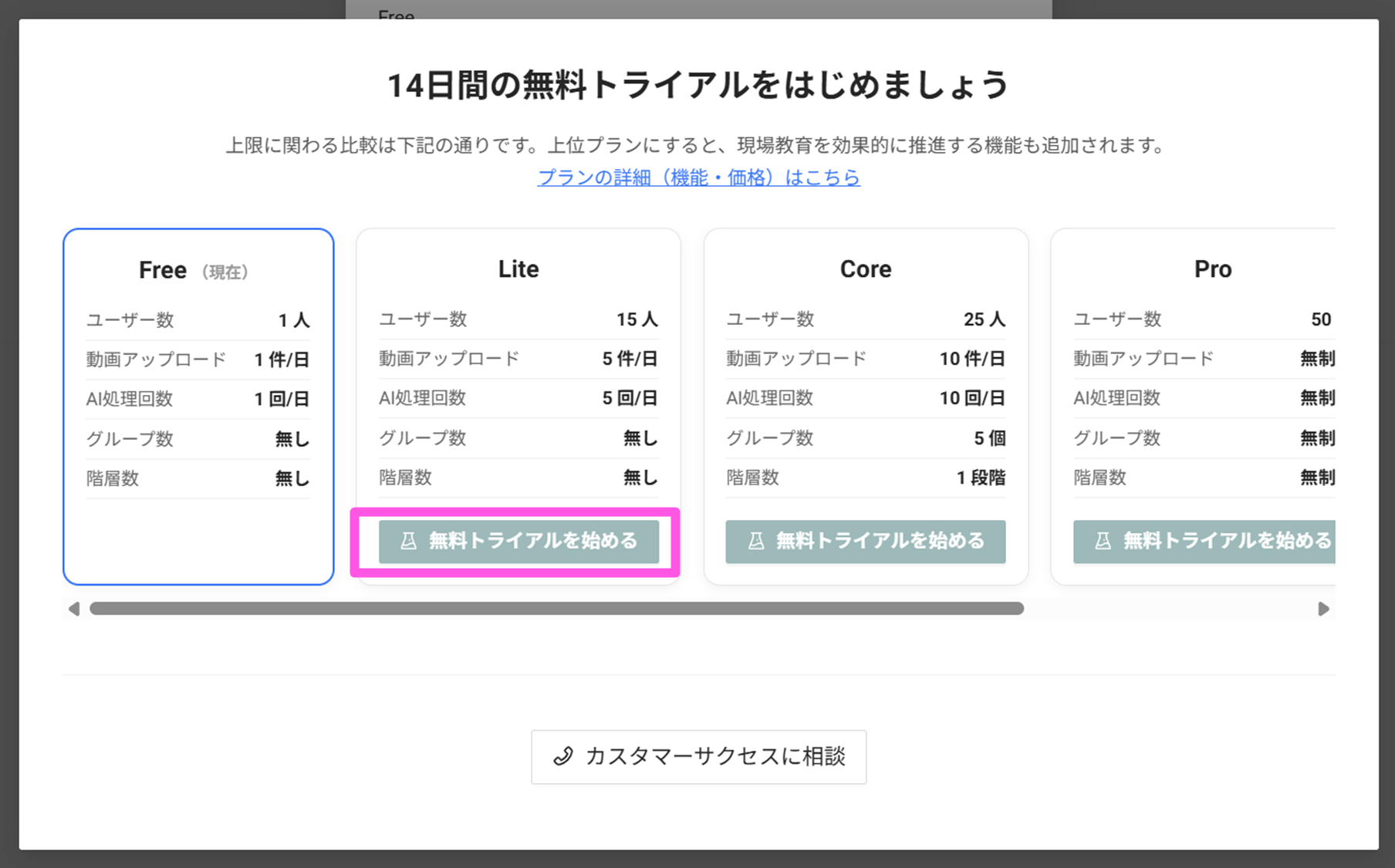Screen dimensions: 1395x868
Task: Click the Lite plan heading
Action: (x=518, y=269)
